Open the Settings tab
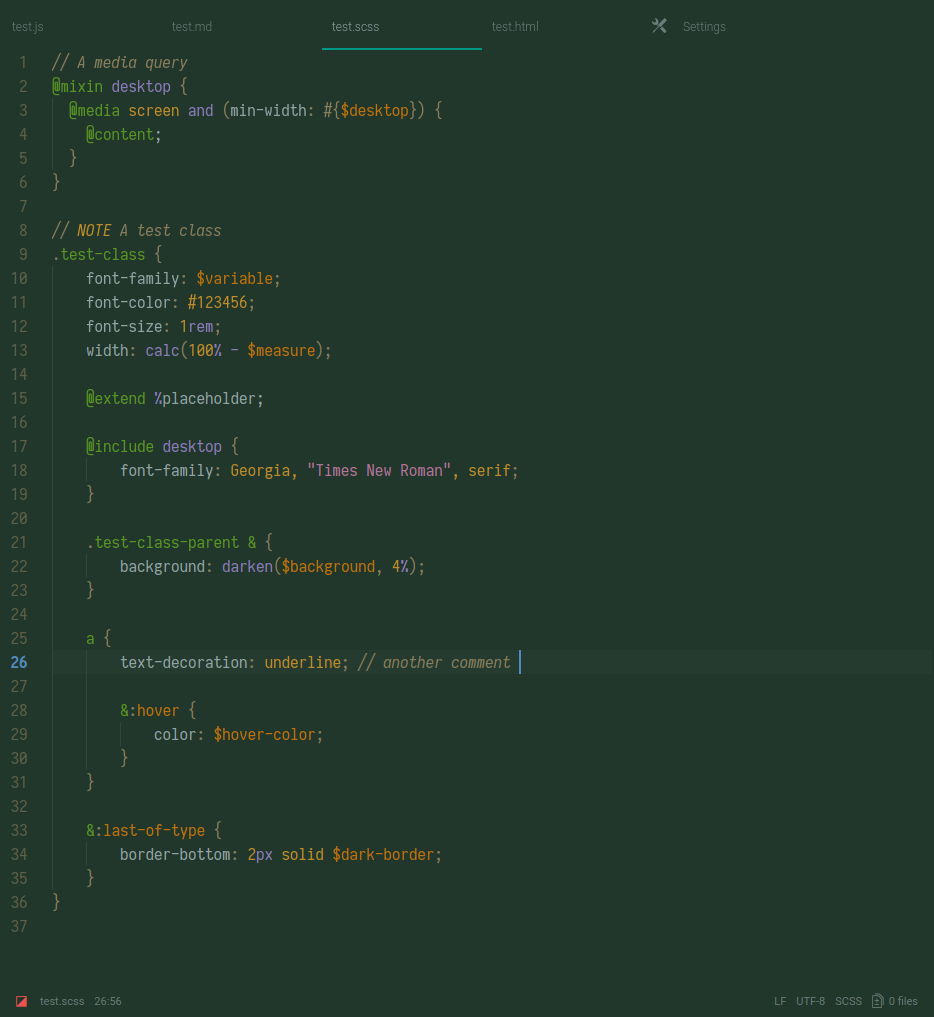The image size is (934, 1017). tap(704, 27)
